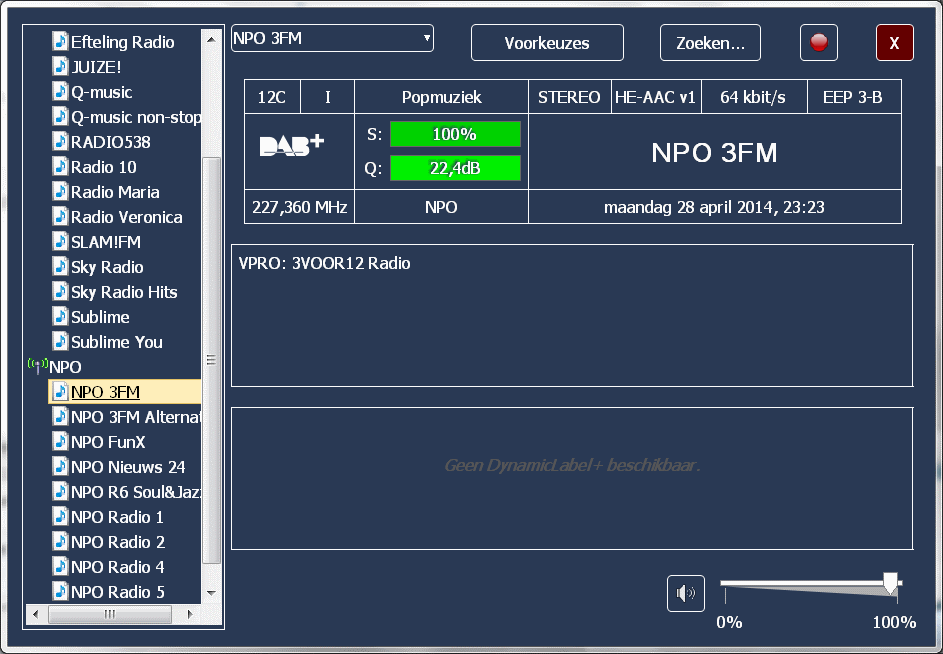
Task: Open Voorkeuzes presets
Action: tap(547, 43)
